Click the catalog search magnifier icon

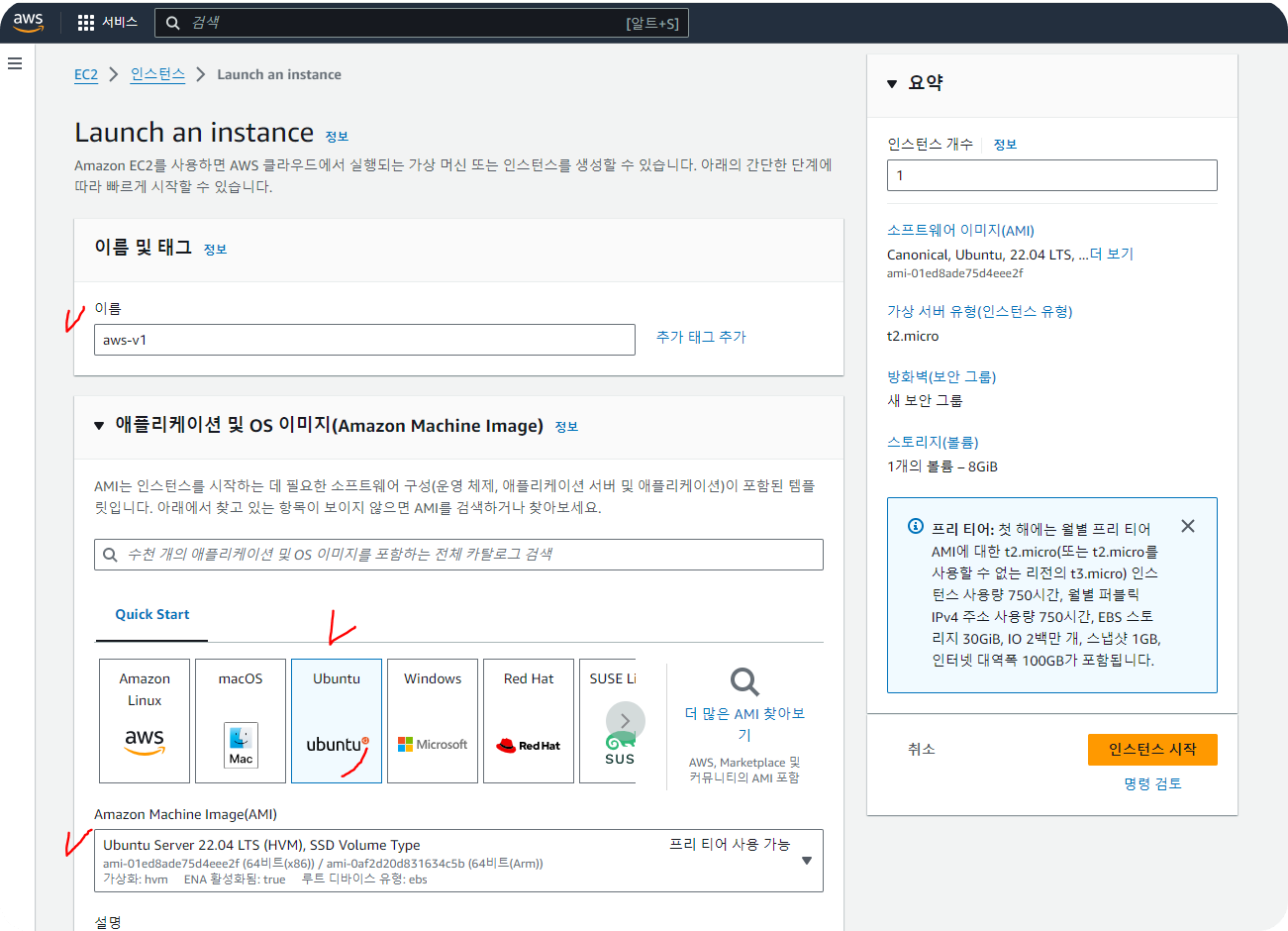point(110,555)
